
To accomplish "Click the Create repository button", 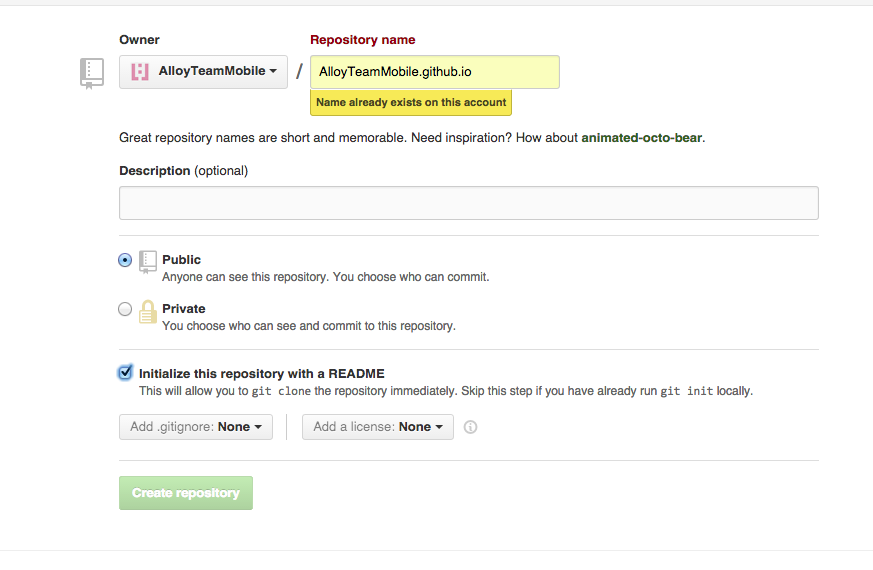I will click(186, 493).
